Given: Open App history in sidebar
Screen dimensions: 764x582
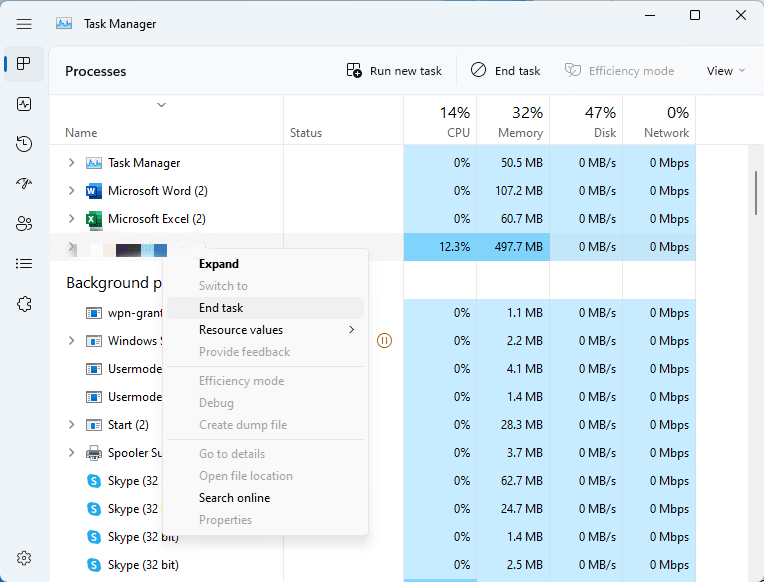Looking at the screenshot, I should pos(24,144).
